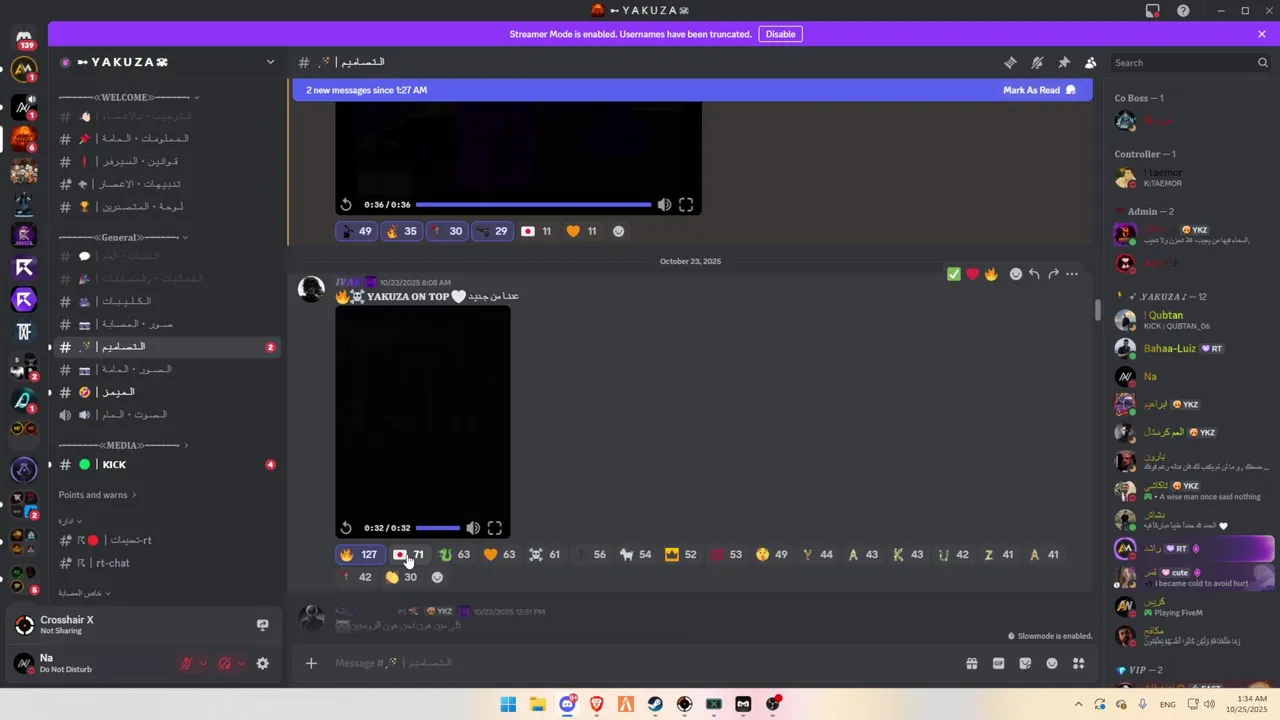Open the rt-chat channel
This screenshot has height=720, width=1280.
pos(166,563)
